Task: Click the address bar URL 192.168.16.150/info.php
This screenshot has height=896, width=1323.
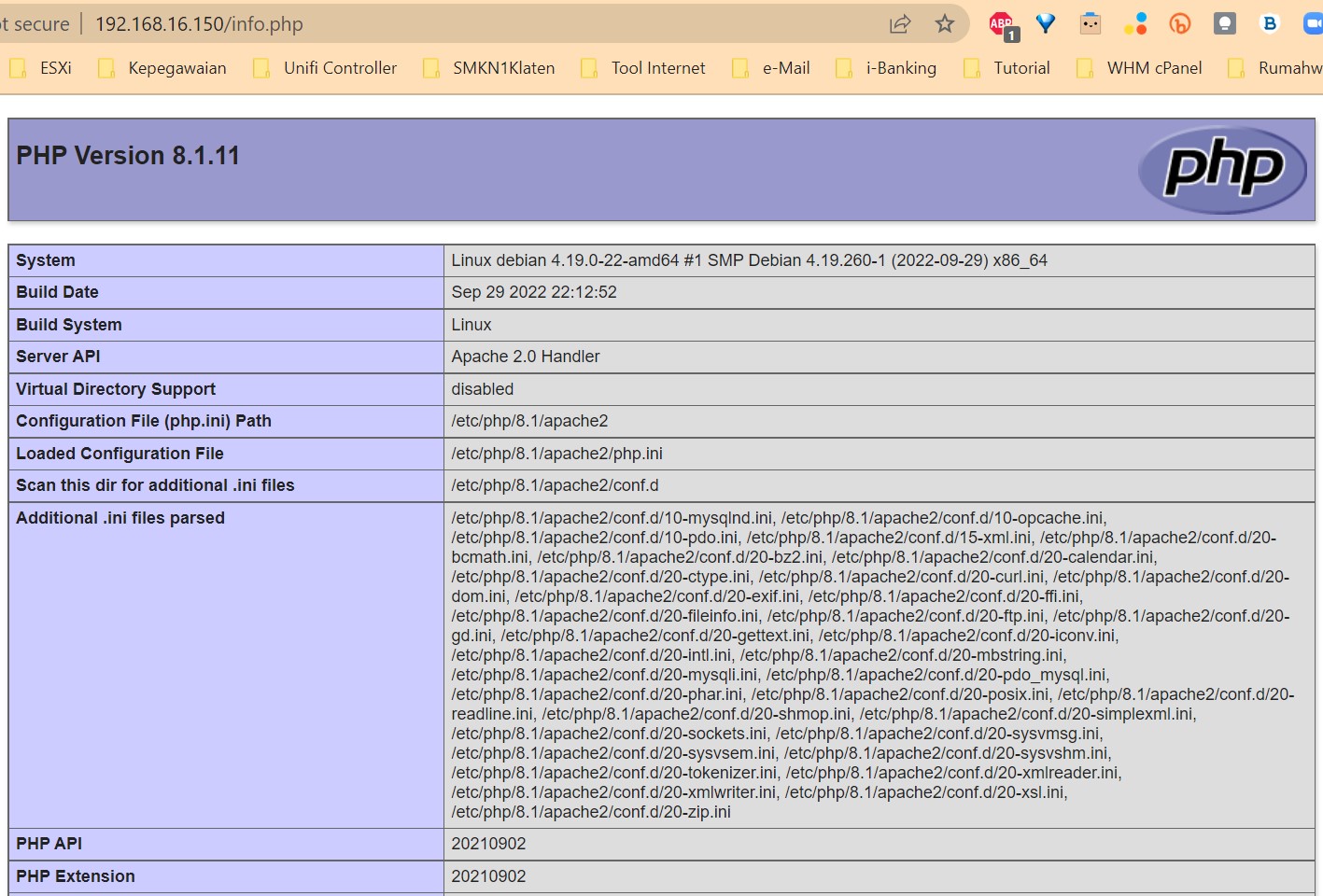Action: (199, 24)
